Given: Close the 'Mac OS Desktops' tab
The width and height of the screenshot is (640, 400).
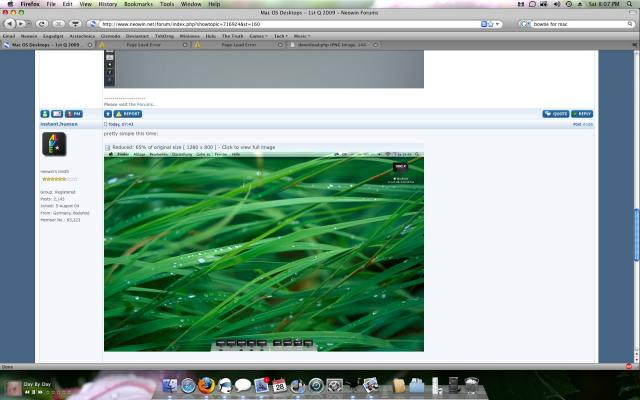Looking at the screenshot, I should click(90, 45).
